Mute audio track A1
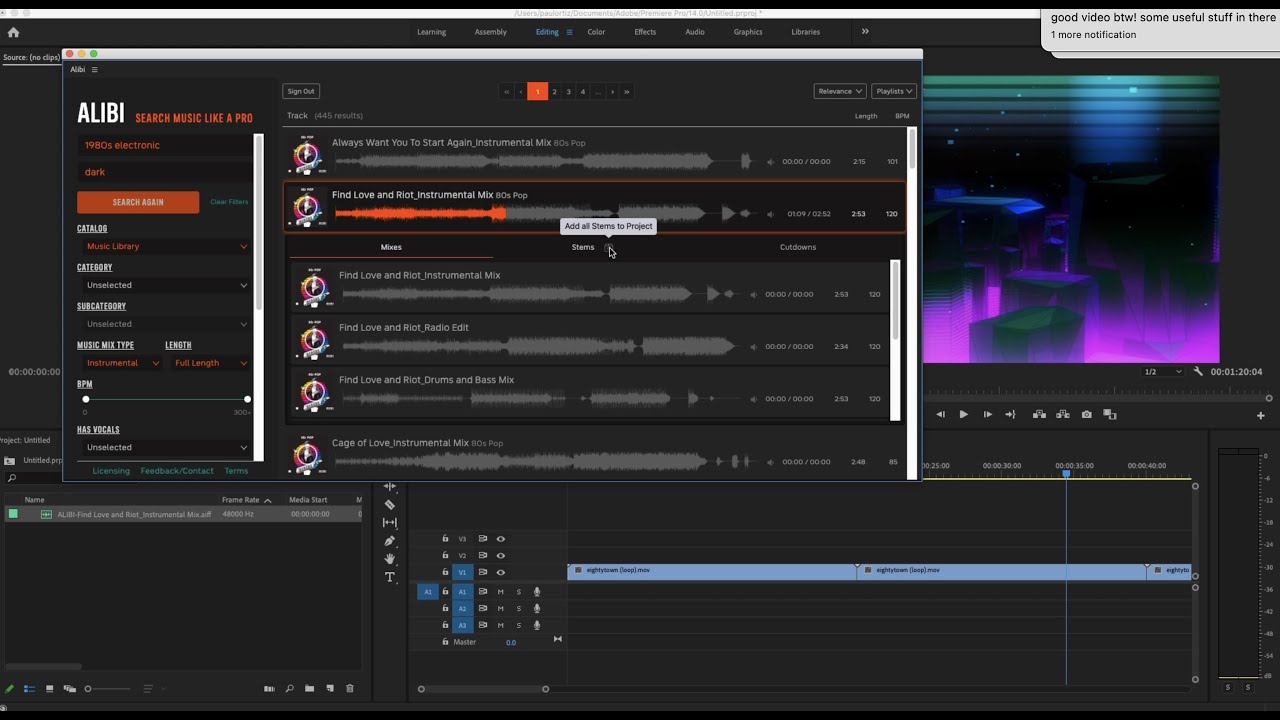Viewport: 1280px width, 720px height. (x=500, y=592)
